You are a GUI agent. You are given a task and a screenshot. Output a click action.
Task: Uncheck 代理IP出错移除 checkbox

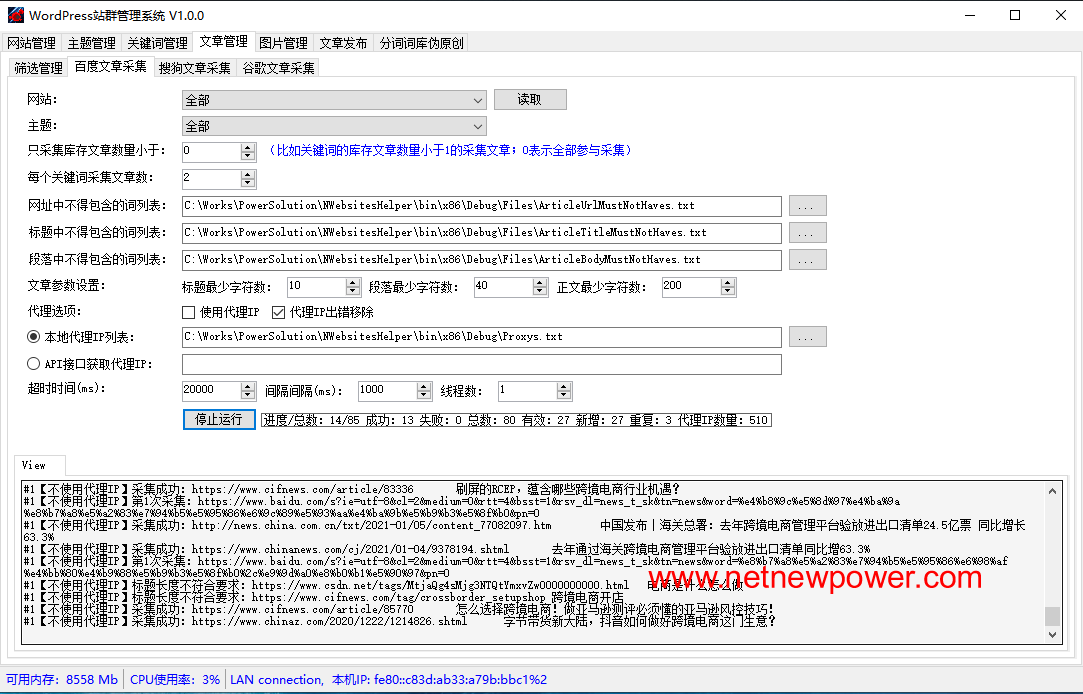click(x=278, y=313)
